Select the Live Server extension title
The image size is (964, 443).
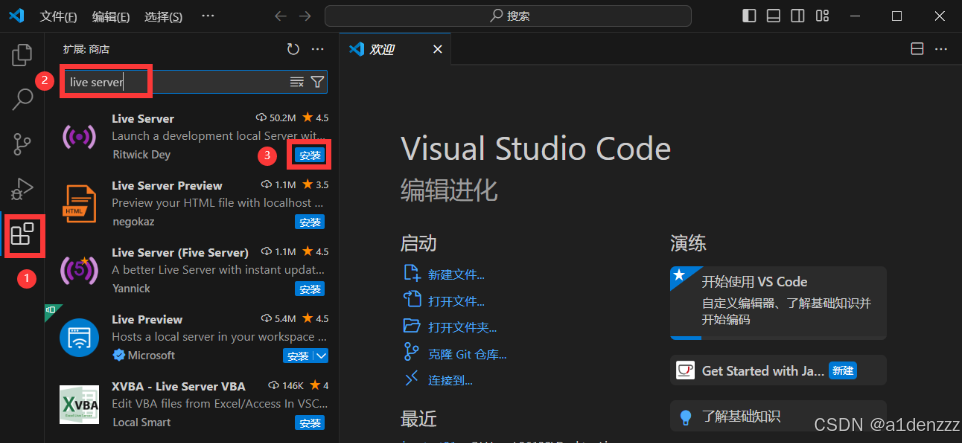pos(143,119)
